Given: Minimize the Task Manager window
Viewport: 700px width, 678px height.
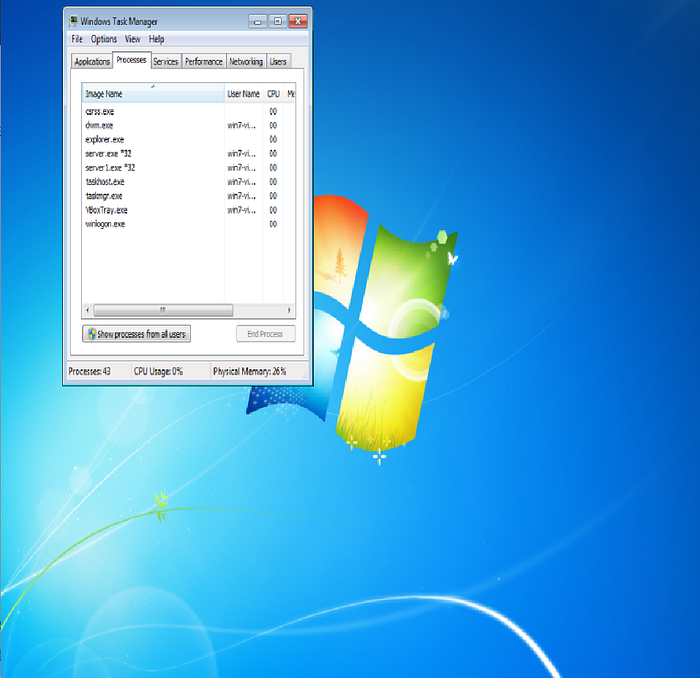Looking at the screenshot, I should [x=258, y=21].
